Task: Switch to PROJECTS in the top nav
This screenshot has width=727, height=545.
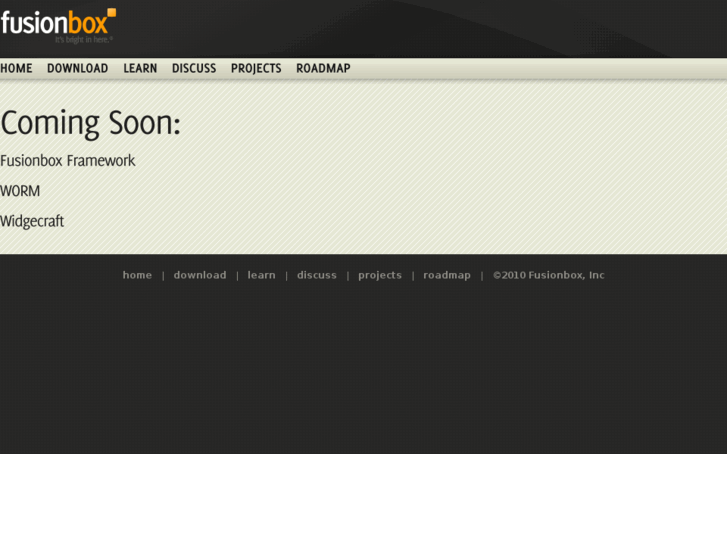Action: [x=256, y=69]
